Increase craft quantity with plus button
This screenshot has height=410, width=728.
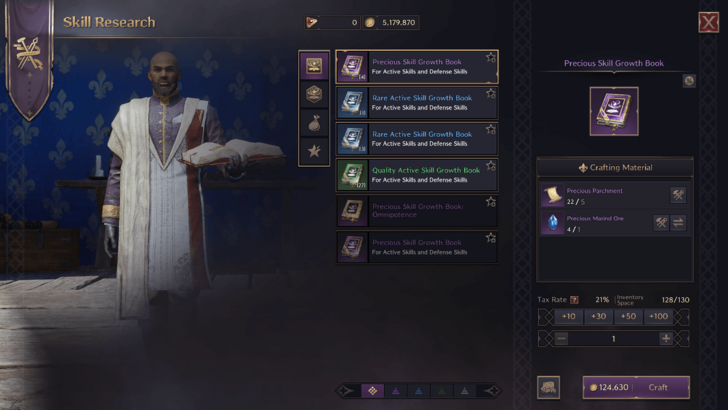[x=666, y=338]
